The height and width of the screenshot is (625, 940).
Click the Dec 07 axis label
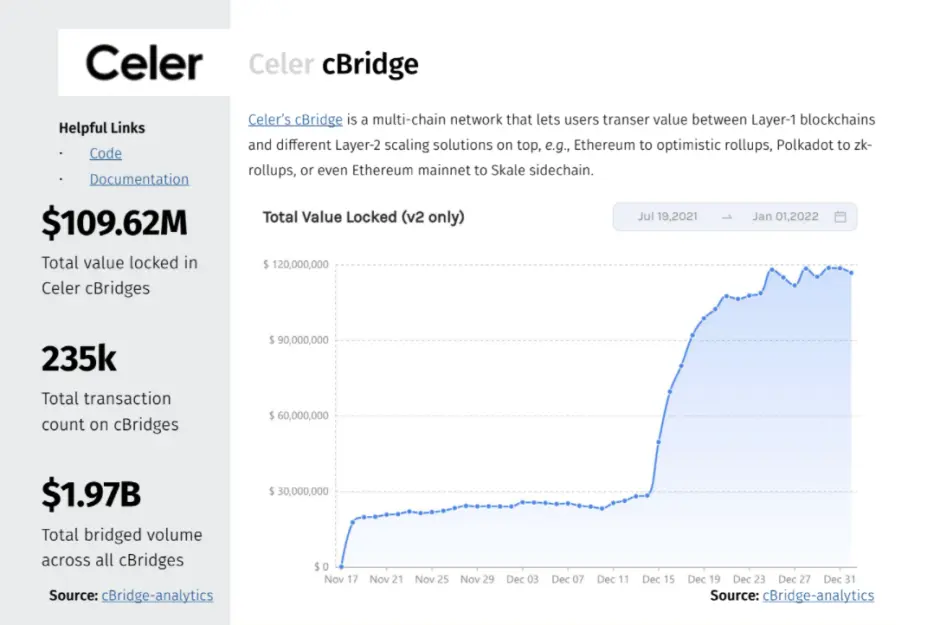(x=568, y=579)
